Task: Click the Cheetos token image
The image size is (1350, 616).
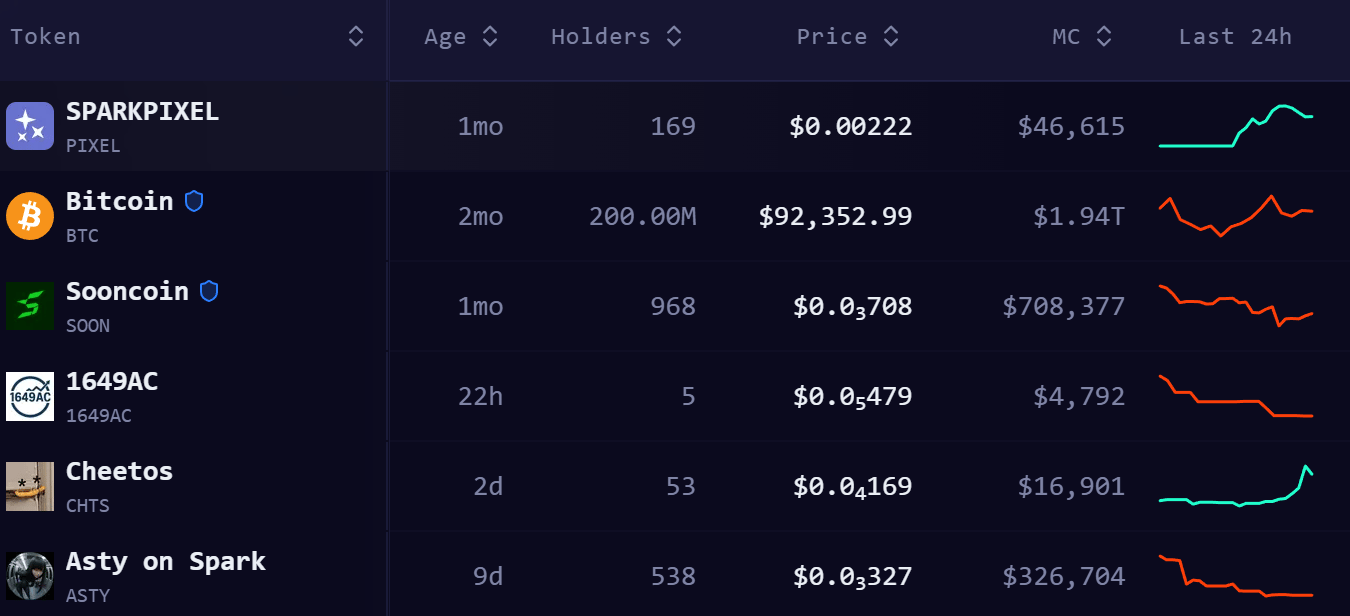Action: [30, 486]
